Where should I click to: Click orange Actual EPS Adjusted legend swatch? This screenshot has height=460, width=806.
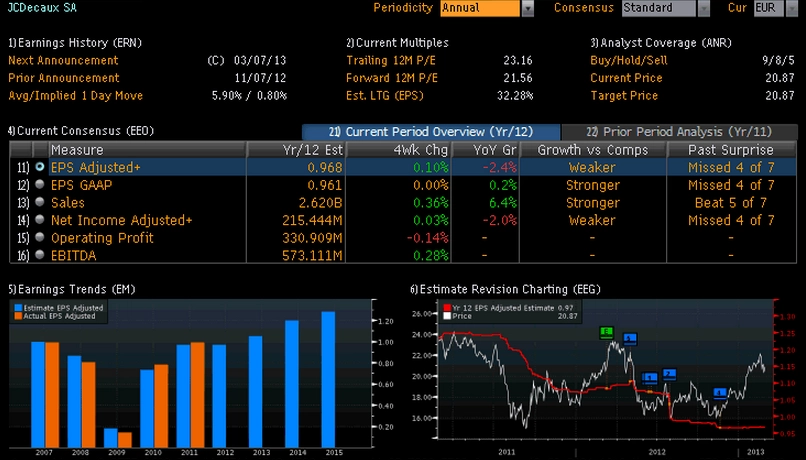coord(18,316)
